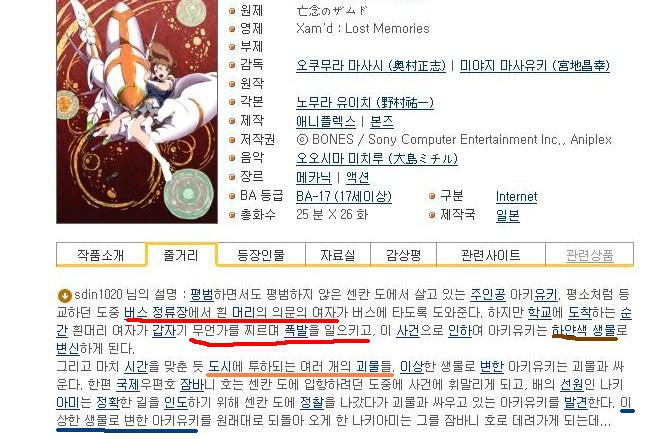
Task: Click the arrow icon before sdin1020
Action: (64, 295)
